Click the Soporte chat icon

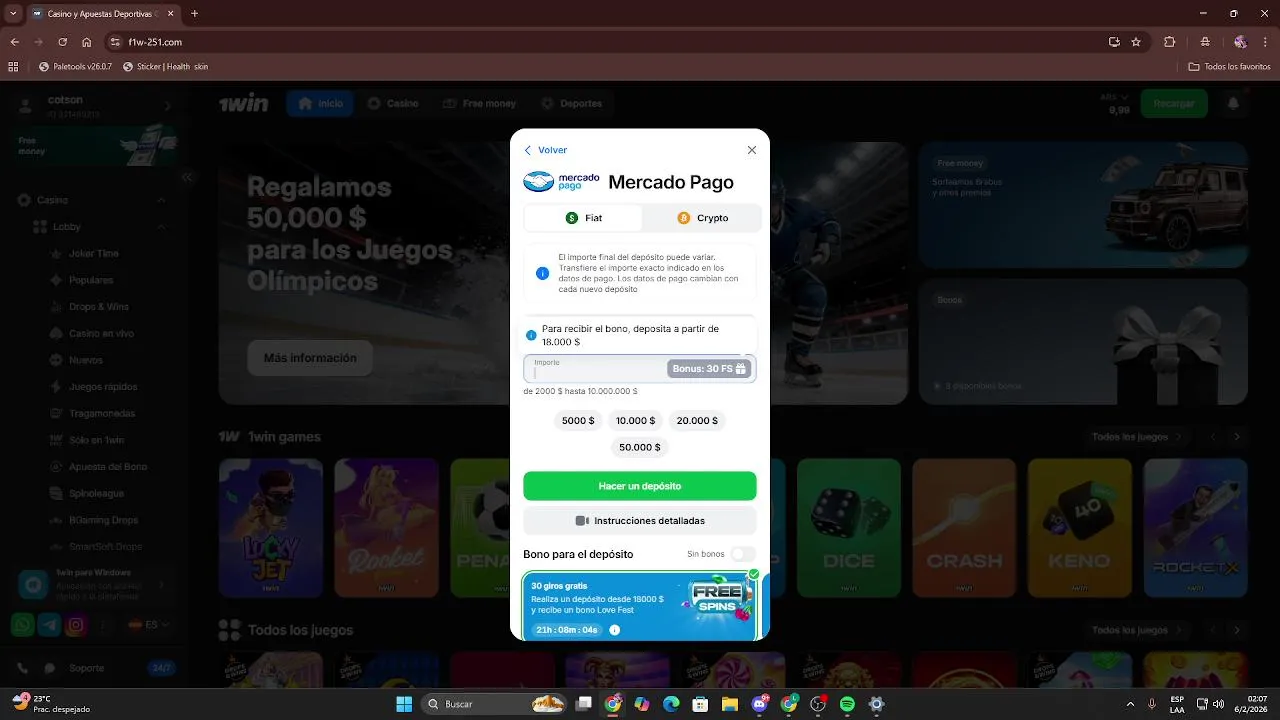coord(49,668)
